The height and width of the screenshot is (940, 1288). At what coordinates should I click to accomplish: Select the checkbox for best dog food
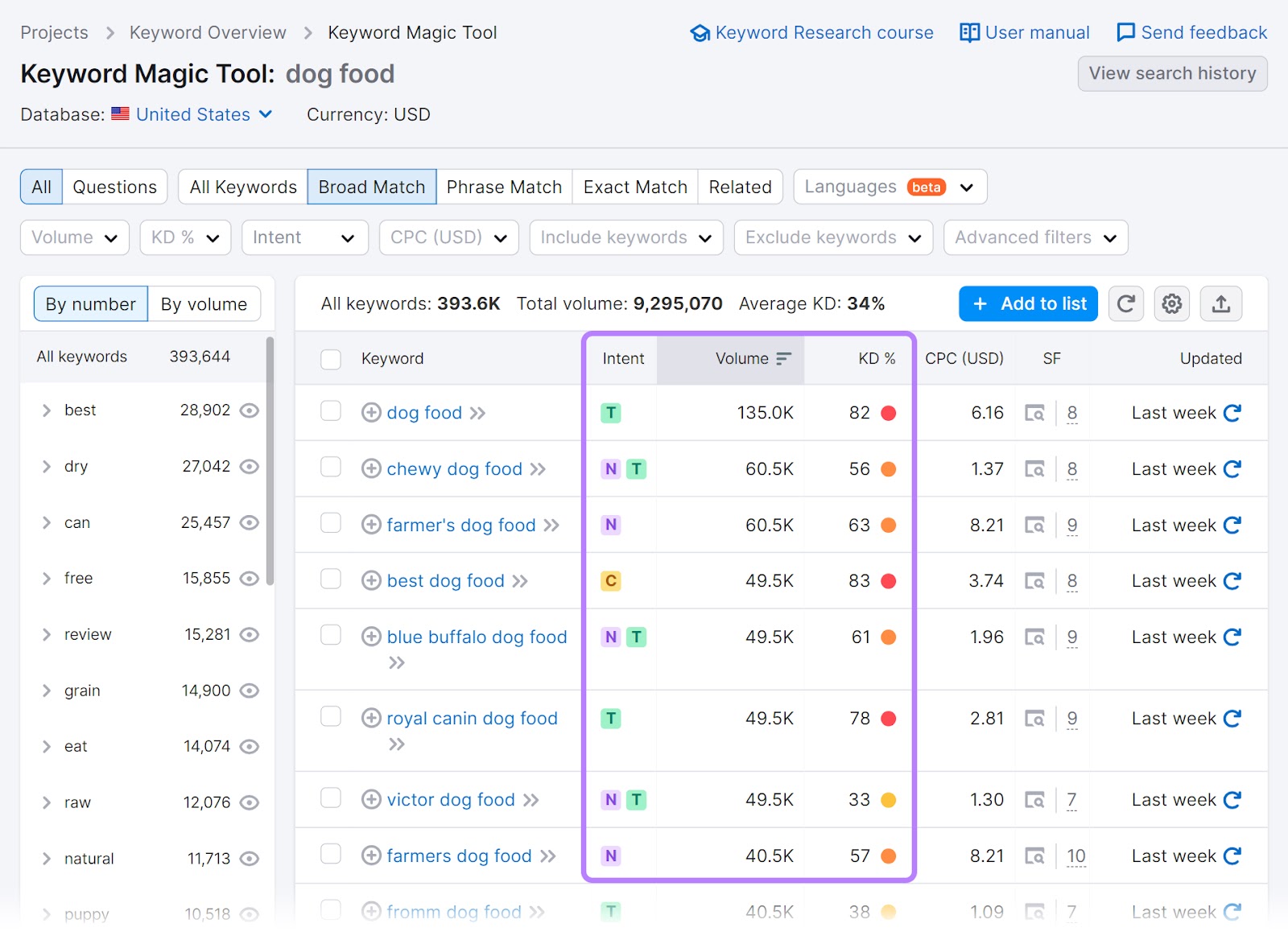[x=330, y=580]
